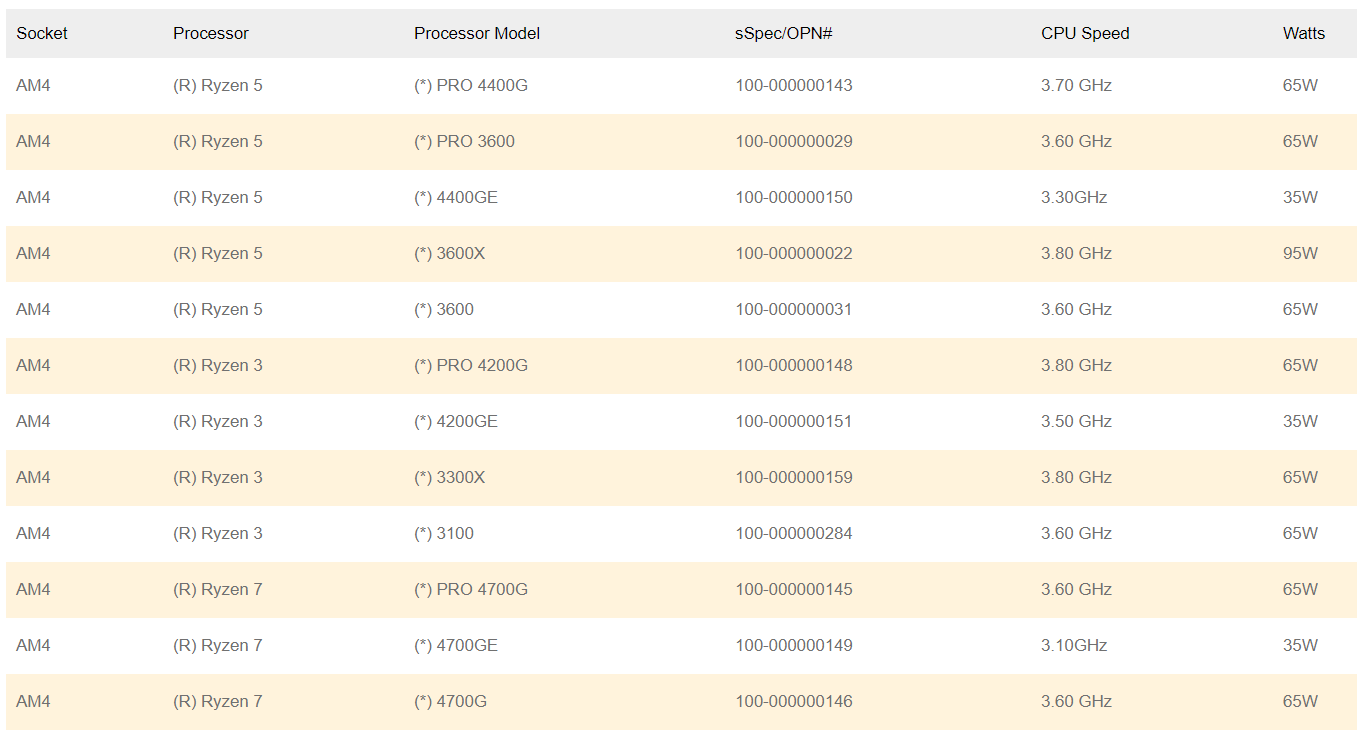
Task: Click OPN 100-000000146
Action: (x=794, y=702)
